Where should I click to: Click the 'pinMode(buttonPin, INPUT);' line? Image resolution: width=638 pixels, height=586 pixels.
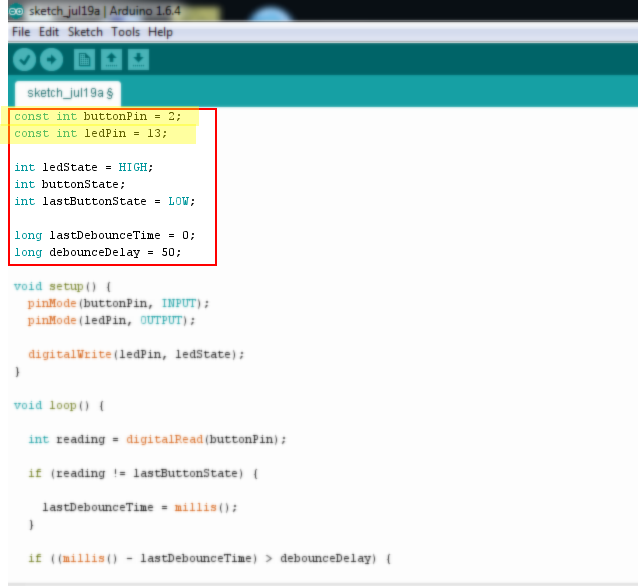tap(118, 304)
